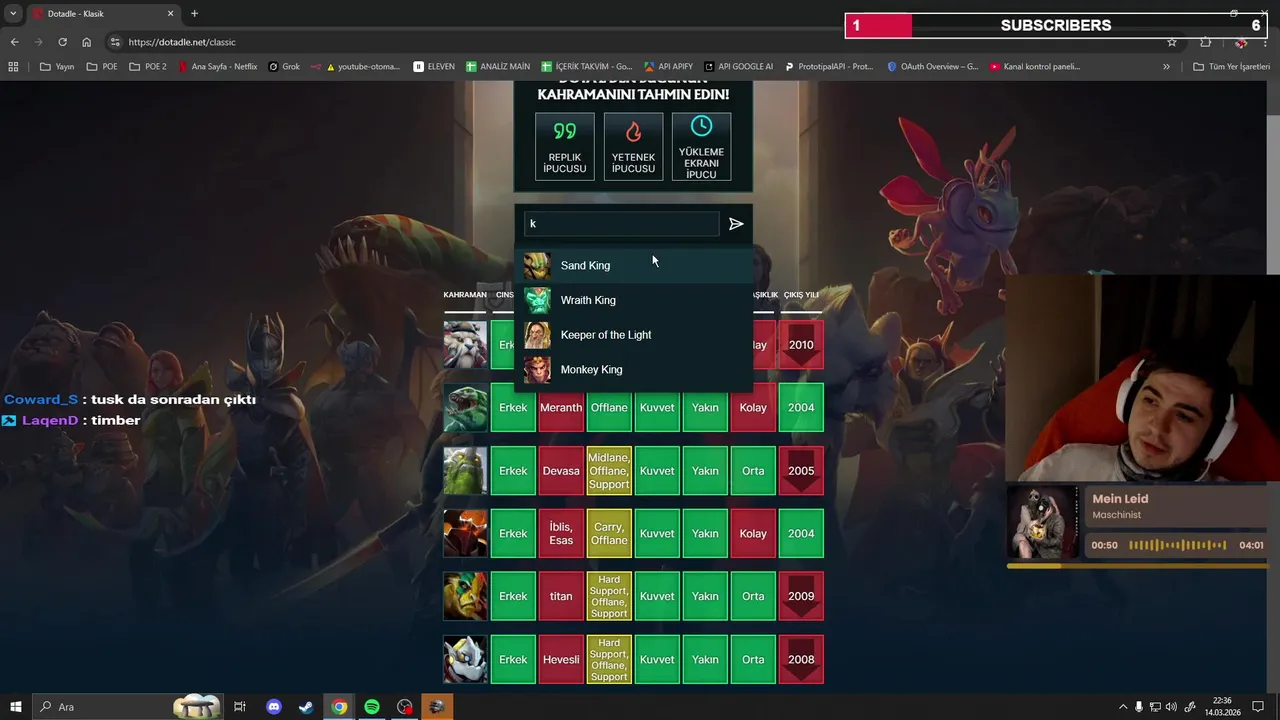Open the API GOOGLE AI bookmark
Screen dimensions: 1280x720
738,67
